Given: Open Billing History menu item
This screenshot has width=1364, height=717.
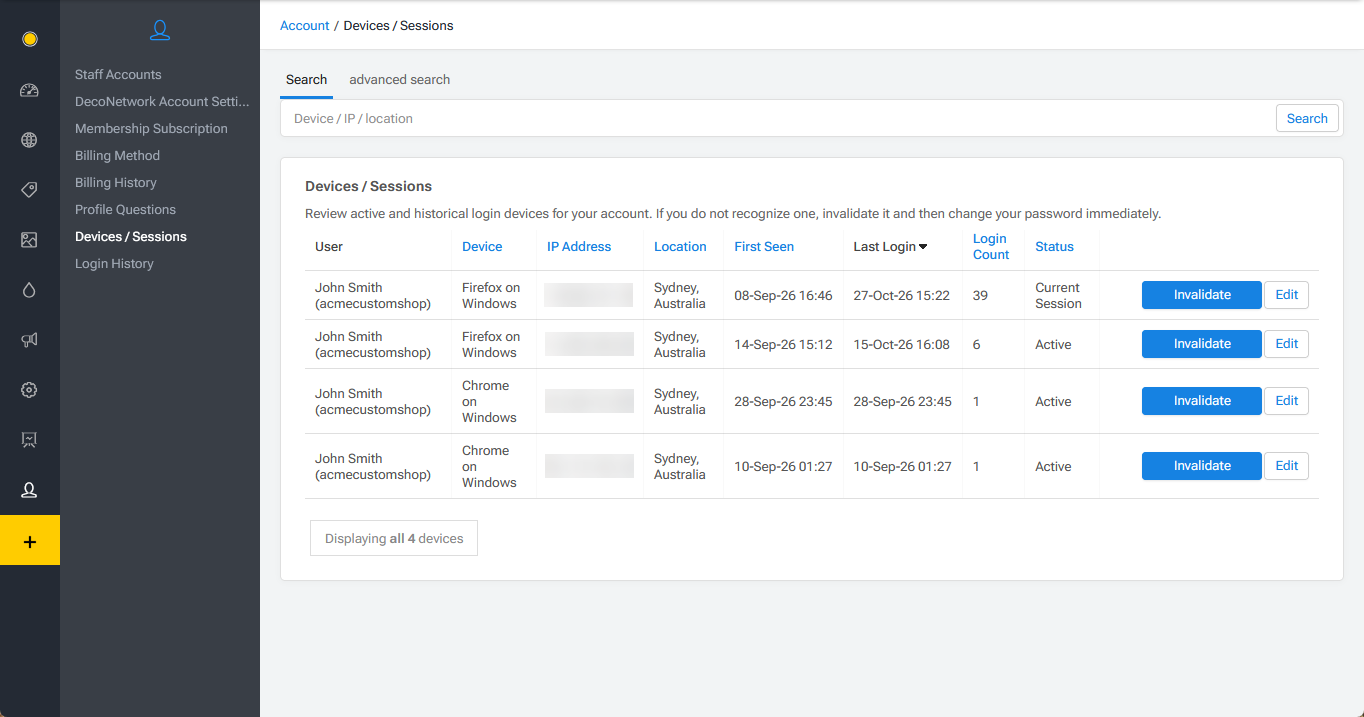Looking at the screenshot, I should [115, 183].
